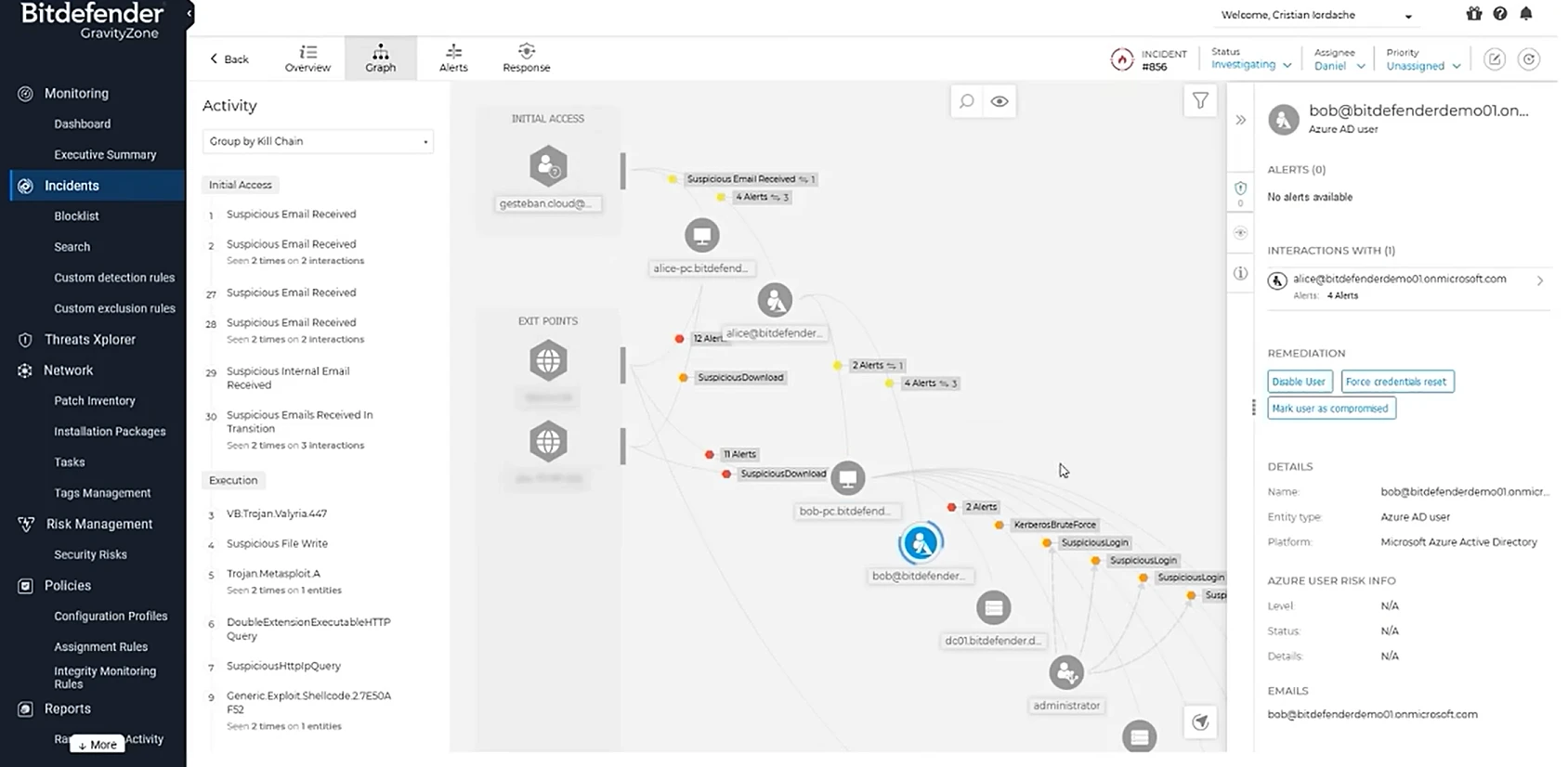Viewport: 1568px width, 767px height.
Task: Switch to the Alerts tab
Action: click(453, 58)
